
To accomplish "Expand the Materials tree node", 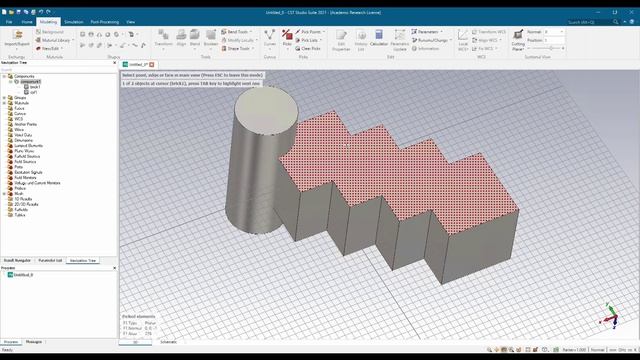I will [4, 103].
